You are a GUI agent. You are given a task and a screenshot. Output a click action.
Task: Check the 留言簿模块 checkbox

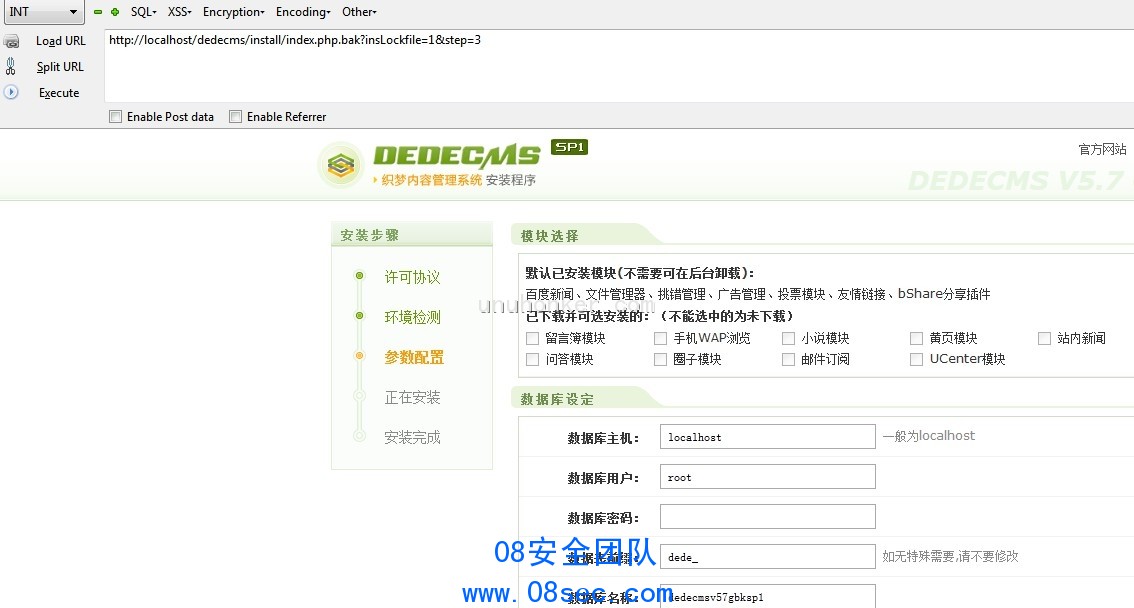532,338
